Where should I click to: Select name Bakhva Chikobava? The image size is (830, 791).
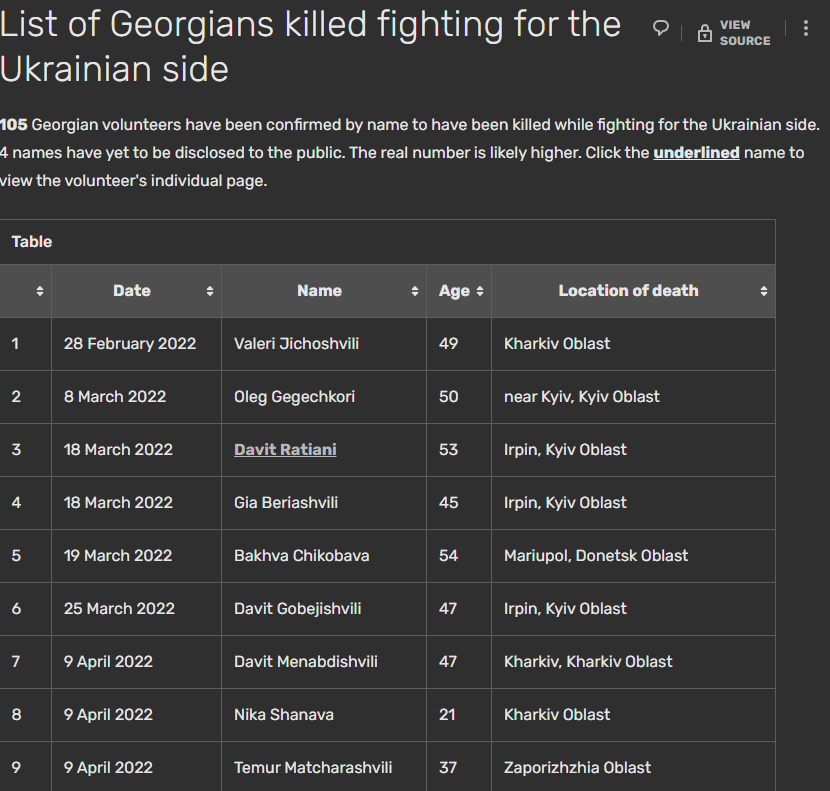pos(302,555)
